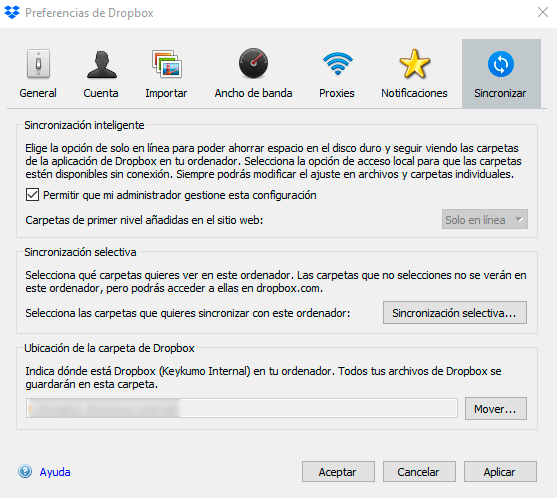
Task: Select the Notificaciones star icon
Action: 414,64
